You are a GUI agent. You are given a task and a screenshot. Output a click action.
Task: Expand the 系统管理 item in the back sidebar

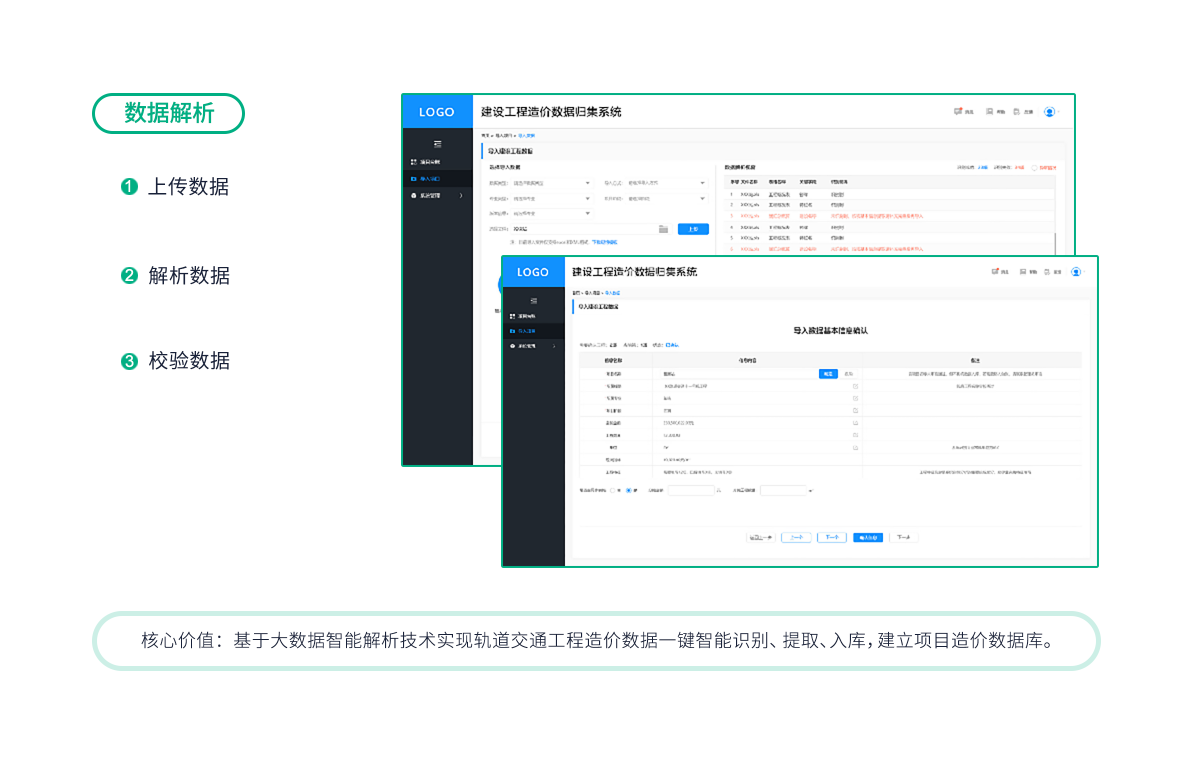coord(437,196)
